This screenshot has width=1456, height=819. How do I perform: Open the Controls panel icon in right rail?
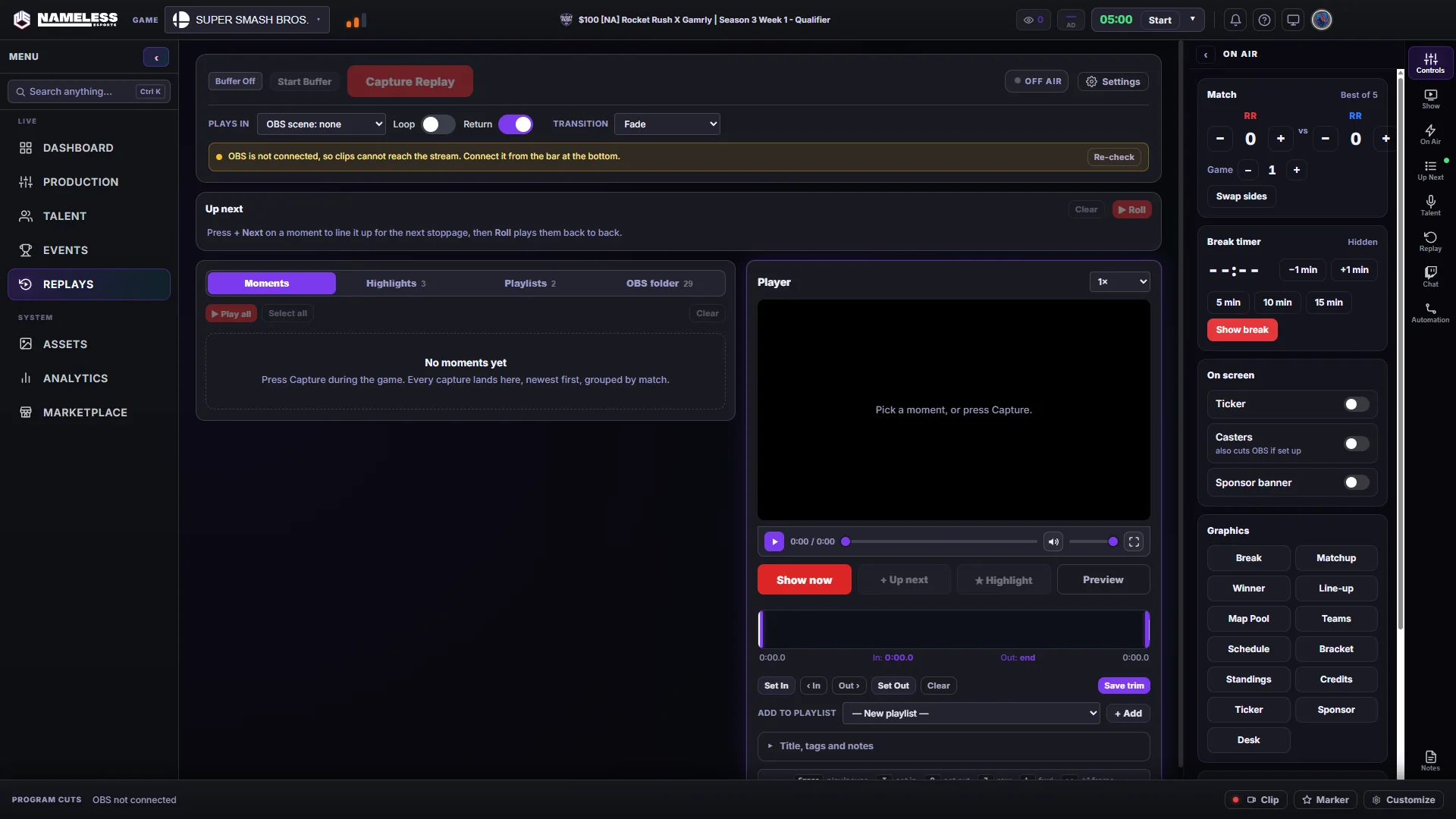coord(1430,62)
